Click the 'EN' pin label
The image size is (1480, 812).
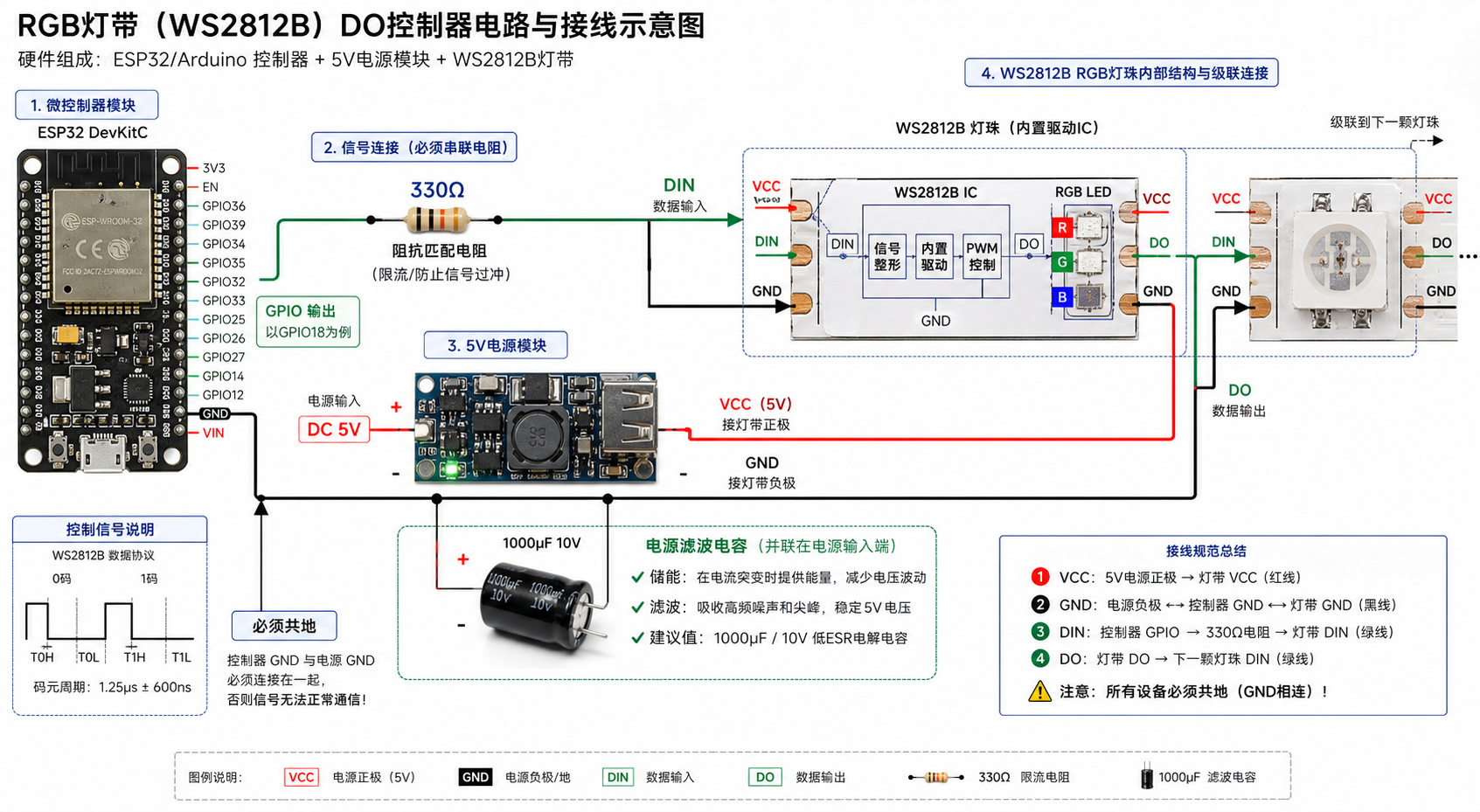click(x=210, y=187)
